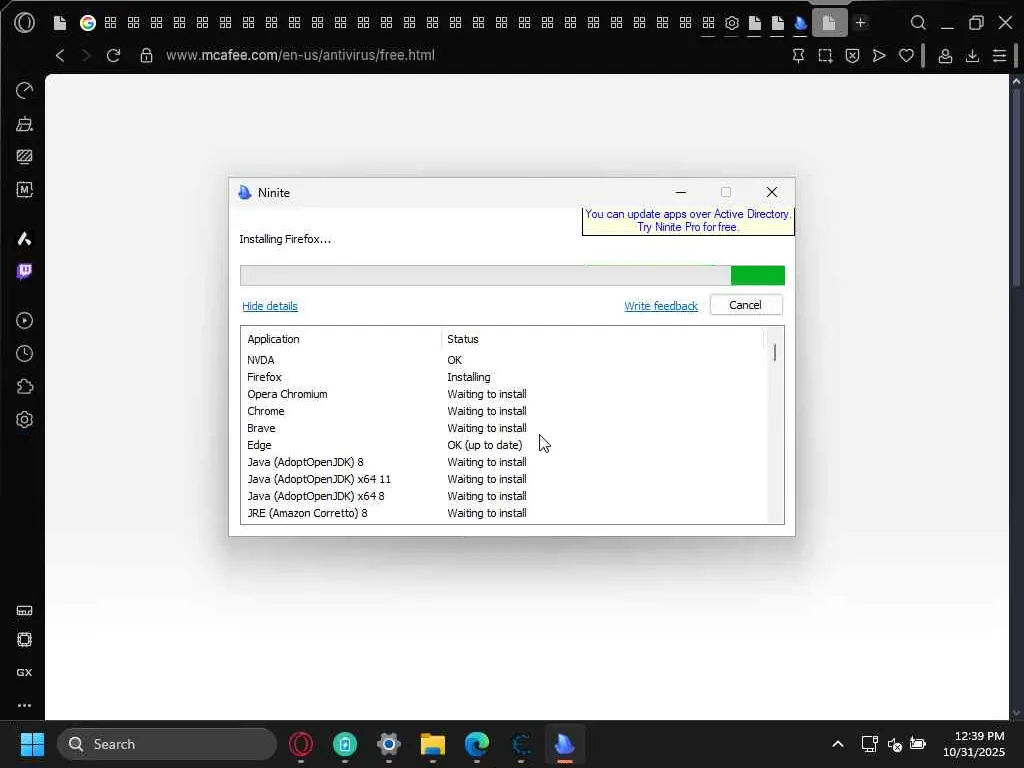Select the Opera Chromium row

pyautogui.click(x=503, y=394)
